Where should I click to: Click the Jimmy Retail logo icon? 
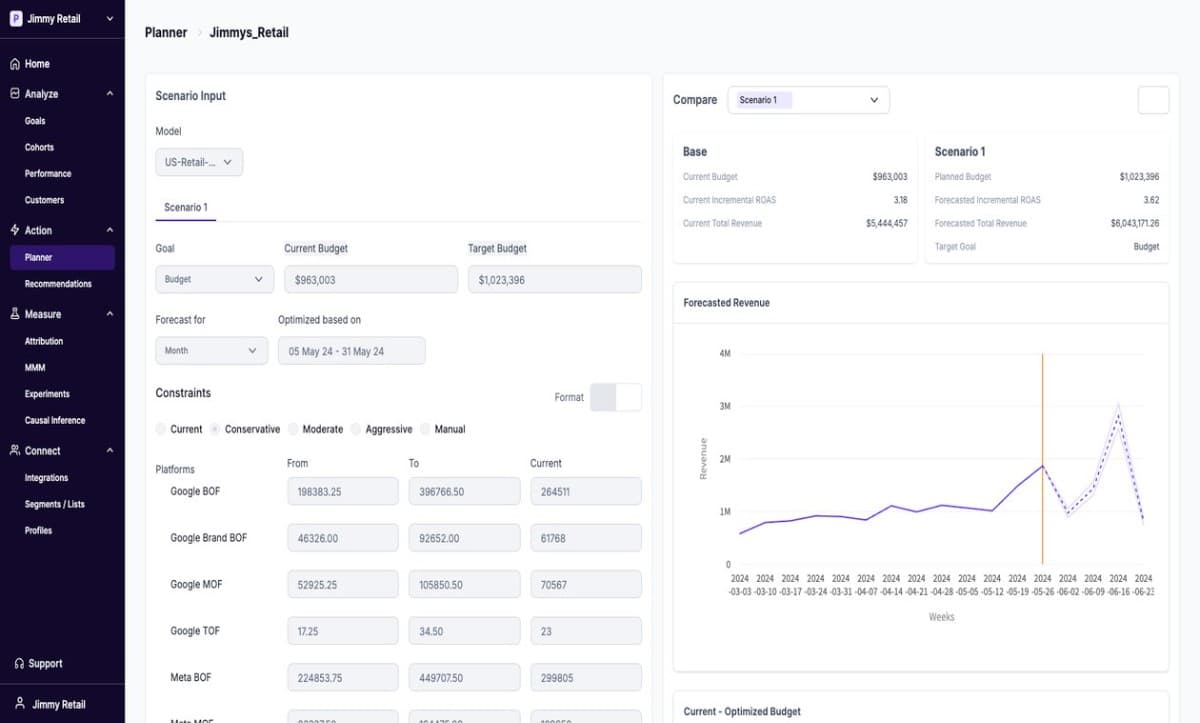click(15, 19)
